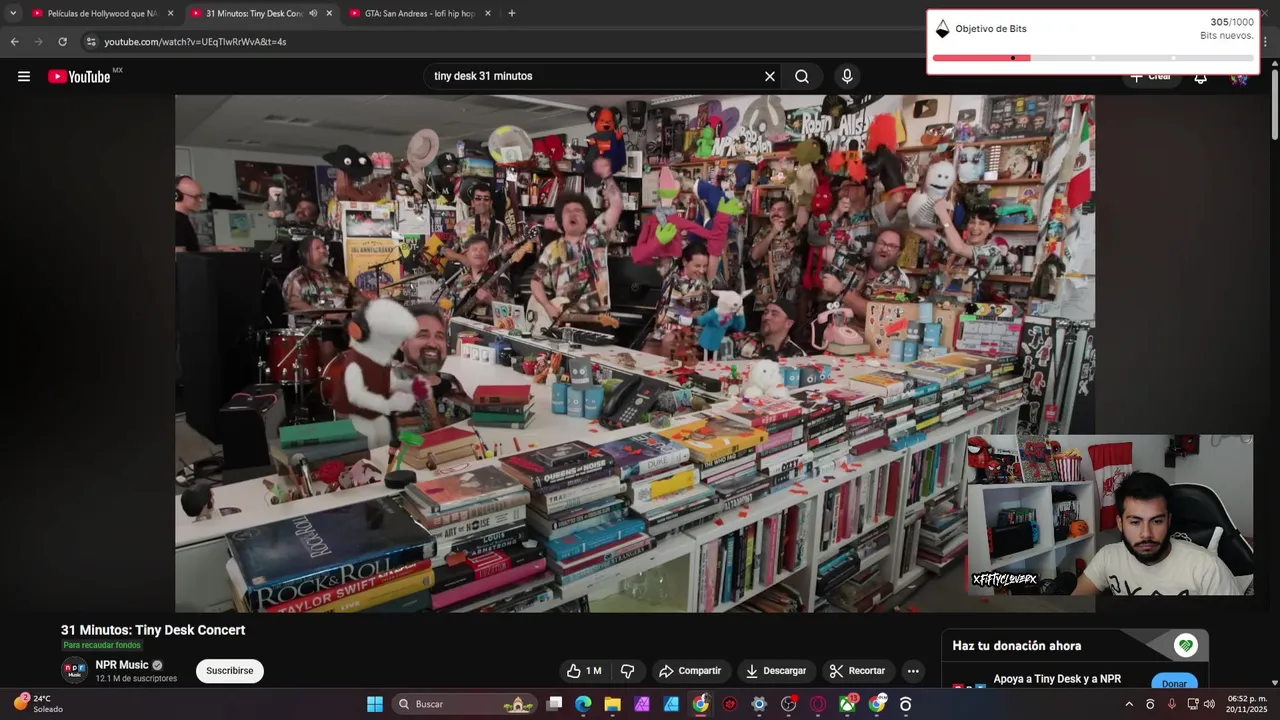Screen dimensions: 1280x720
Task: Open the Settings gear on the taskbar
Action: click(759, 704)
